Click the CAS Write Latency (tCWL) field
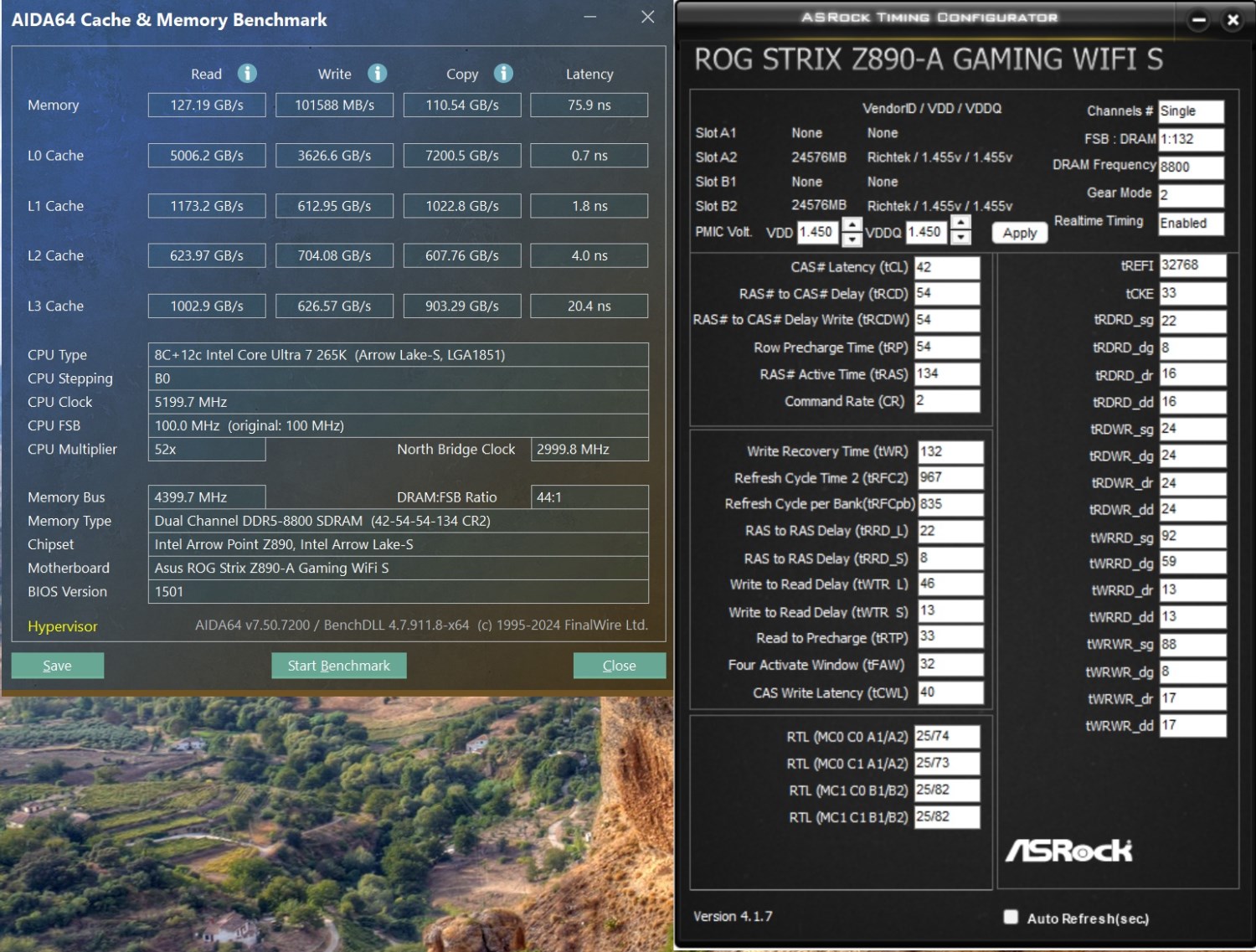Image resolution: width=1256 pixels, height=952 pixels. coord(950,692)
